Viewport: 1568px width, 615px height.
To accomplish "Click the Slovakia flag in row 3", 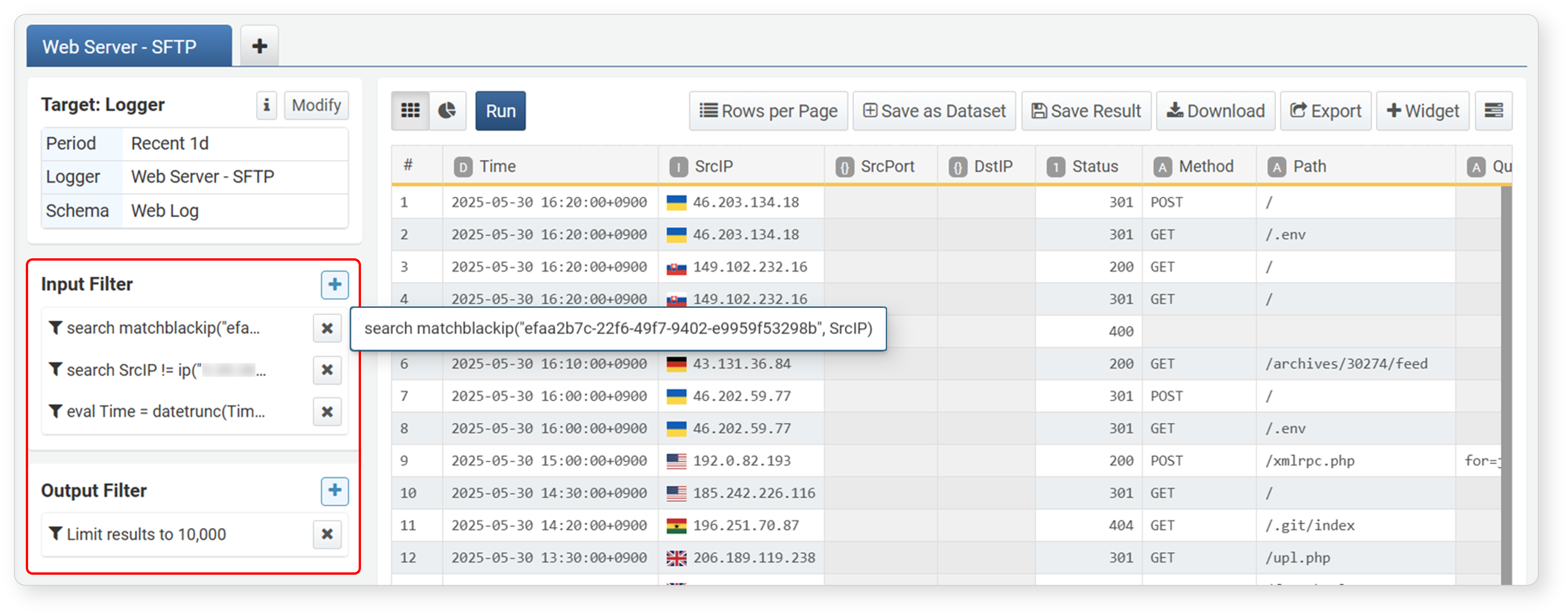I will pyautogui.click(x=676, y=267).
